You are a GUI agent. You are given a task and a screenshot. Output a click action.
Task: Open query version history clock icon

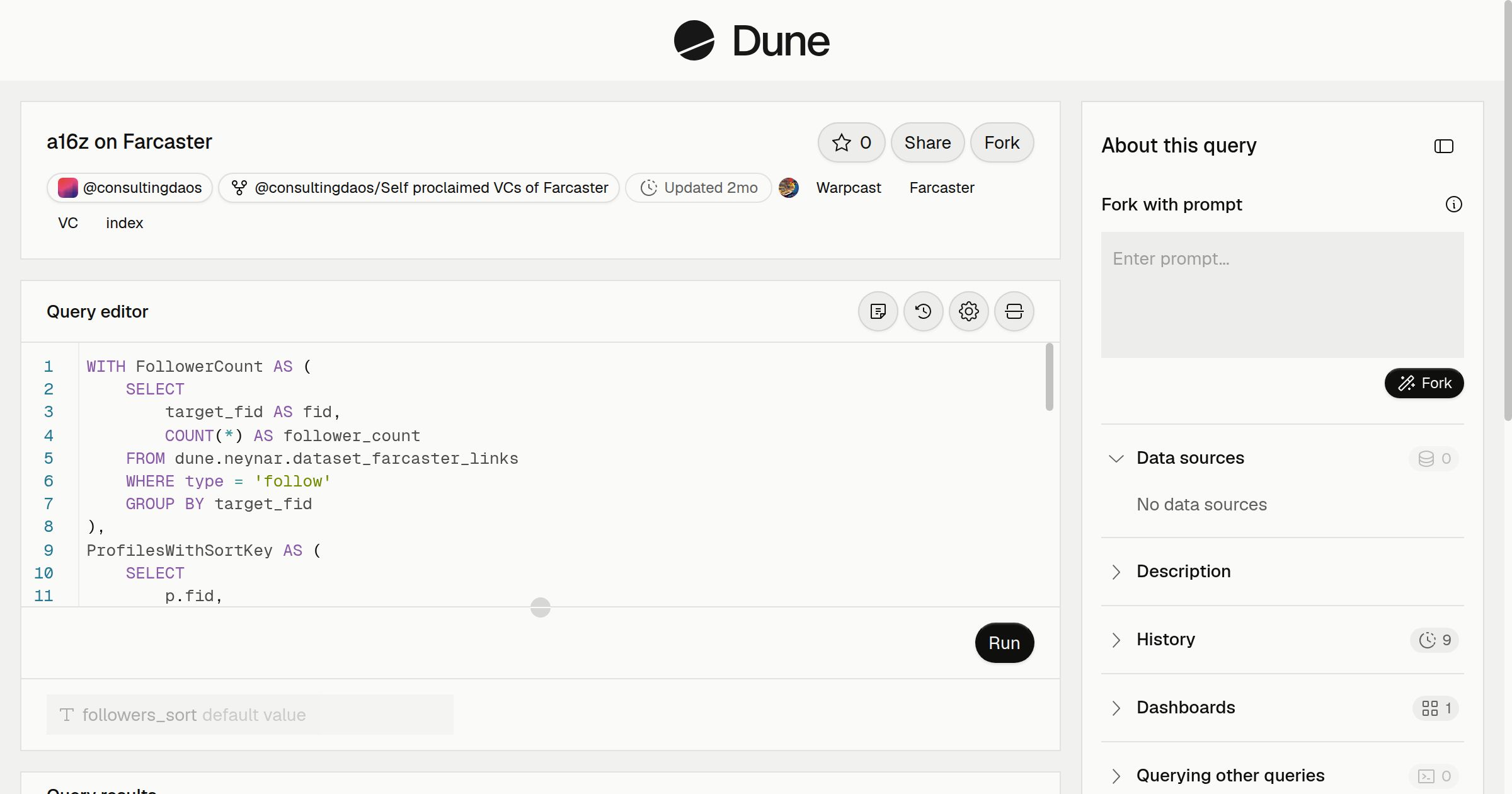[924, 311]
